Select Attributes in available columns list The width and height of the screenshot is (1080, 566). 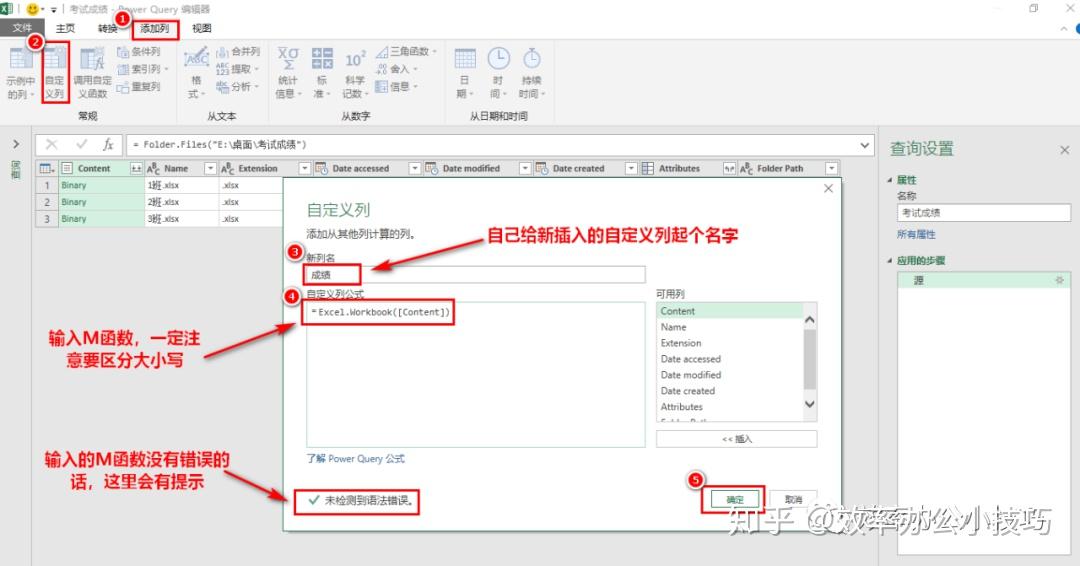coord(730,406)
